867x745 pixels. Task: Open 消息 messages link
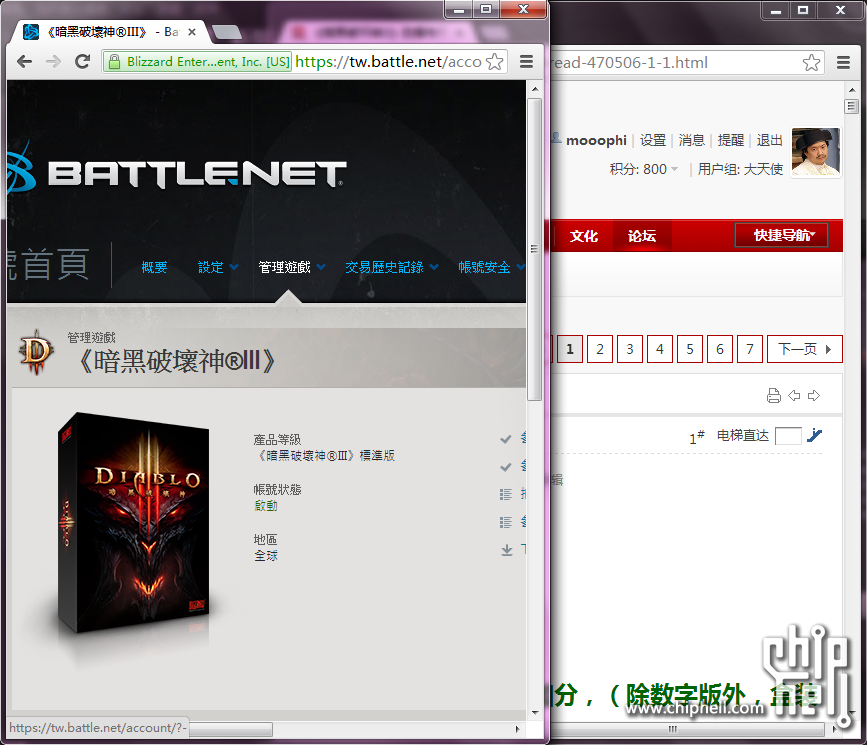(x=692, y=140)
